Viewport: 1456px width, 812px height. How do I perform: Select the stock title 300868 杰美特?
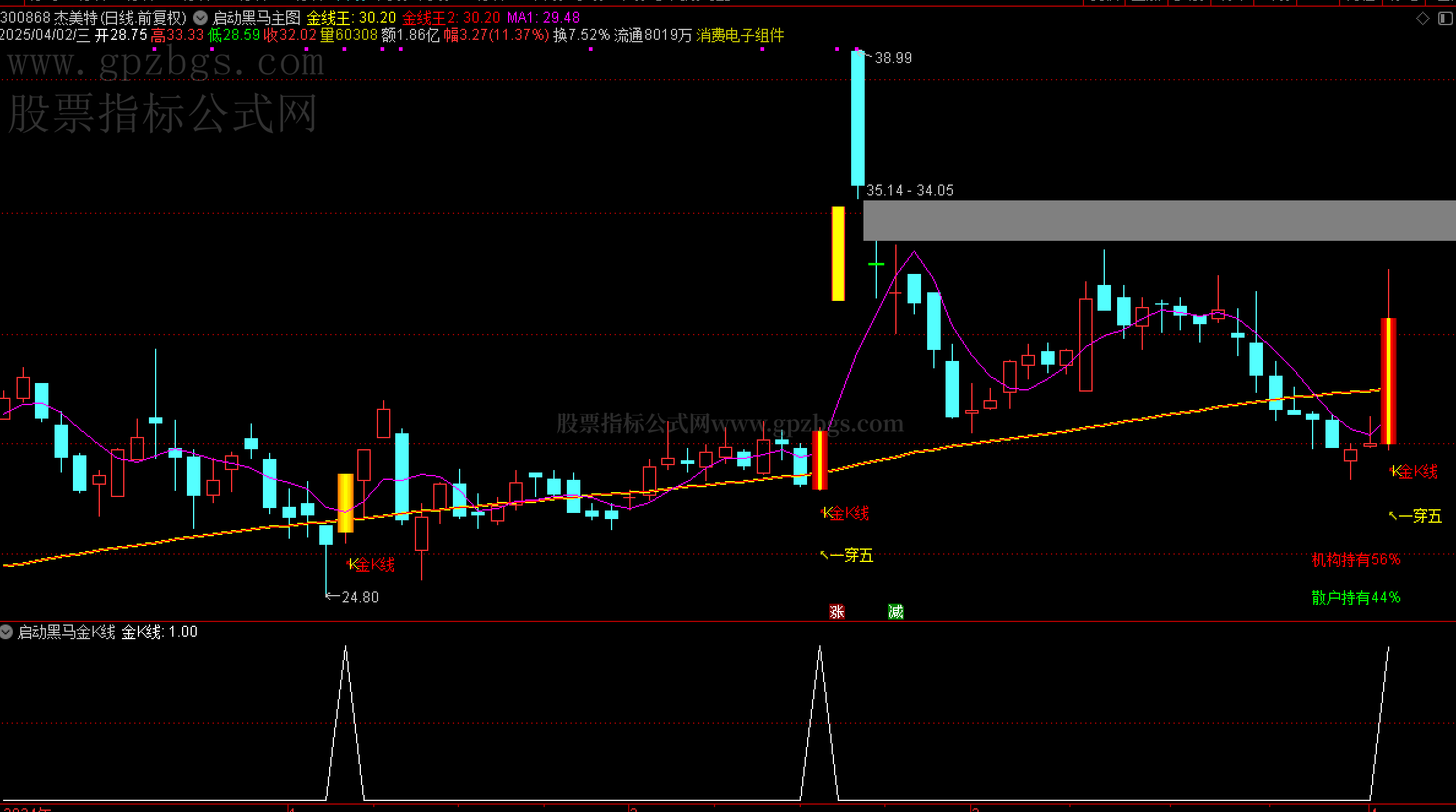click(x=48, y=18)
